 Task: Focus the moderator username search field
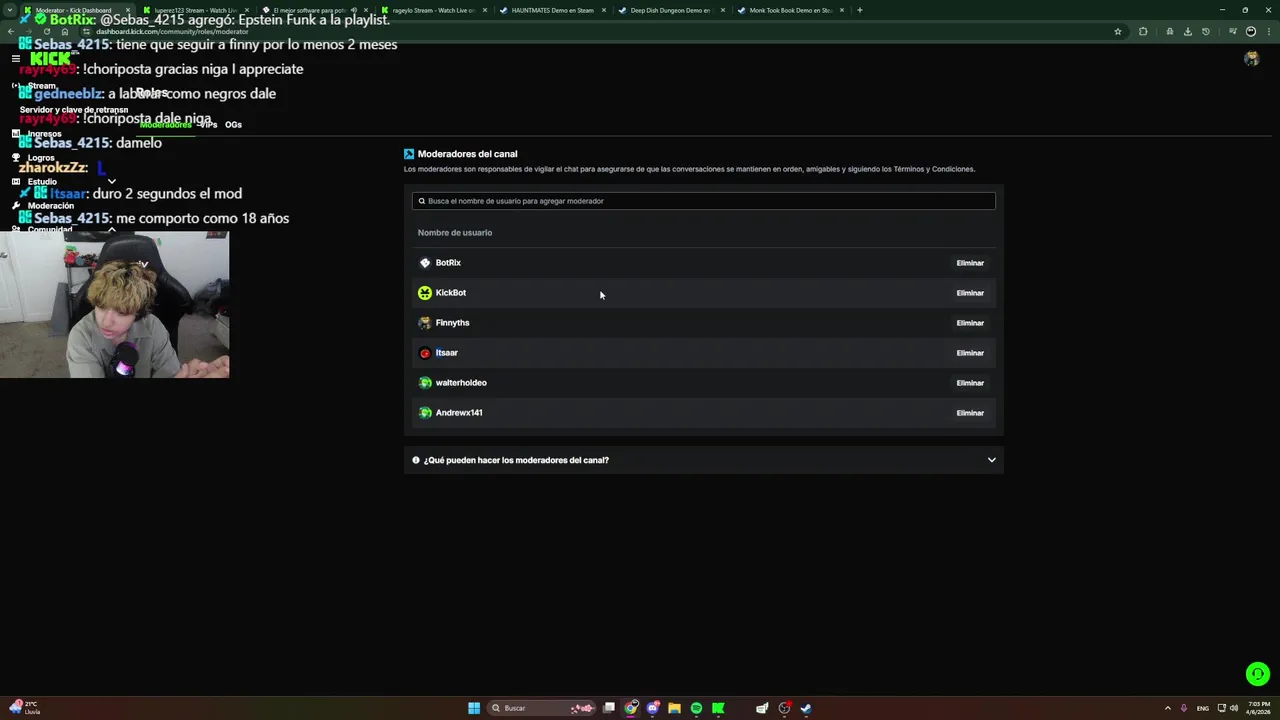point(704,201)
